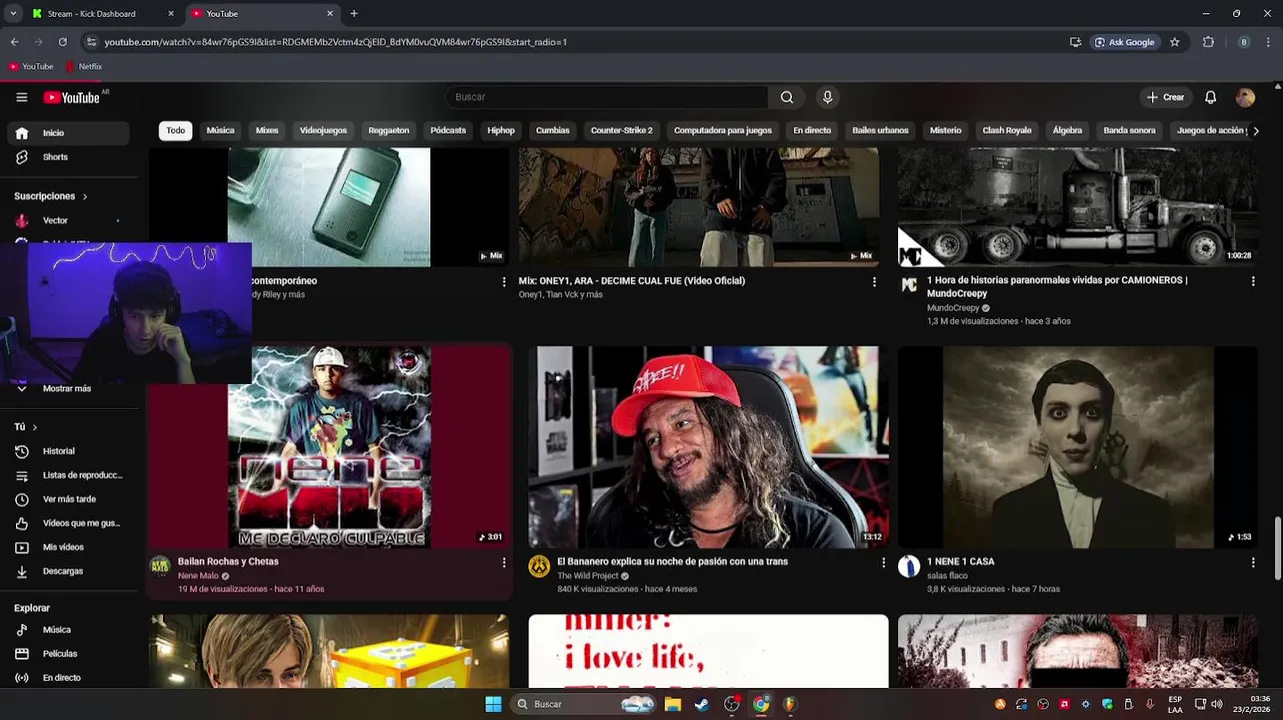
Task: Open options for Bailan Rochas y Chetas video
Action: click(x=504, y=563)
